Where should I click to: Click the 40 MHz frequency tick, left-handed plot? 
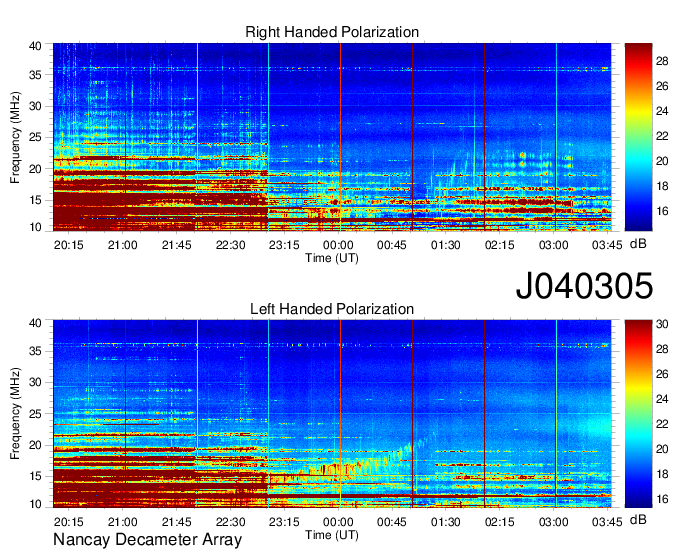pyautogui.click(x=35, y=323)
